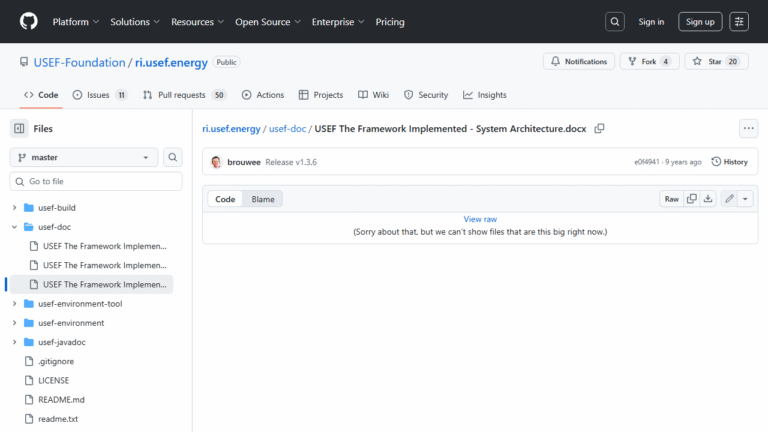The height and width of the screenshot is (432, 768).
Task: Switch to Blame view
Action: pyautogui.click(x=263, y=199)
